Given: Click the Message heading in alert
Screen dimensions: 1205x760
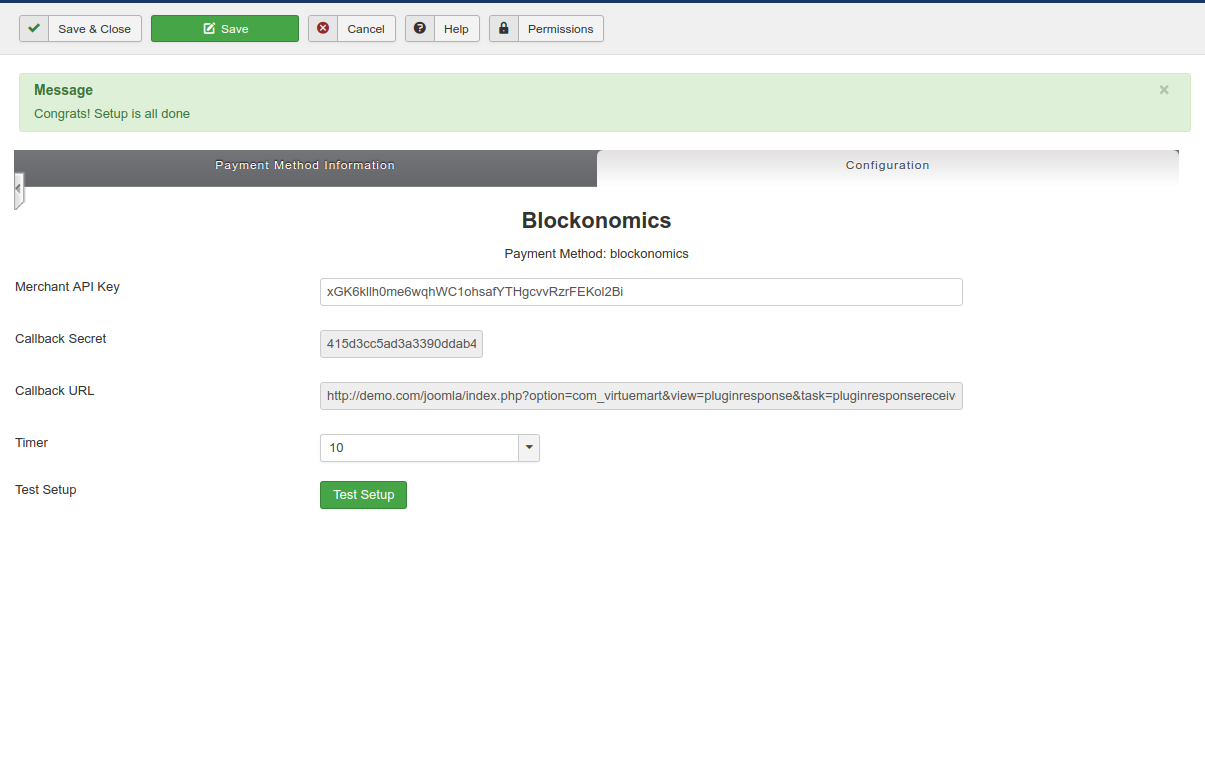Looking at the screenshot, I should pos(63,90).
